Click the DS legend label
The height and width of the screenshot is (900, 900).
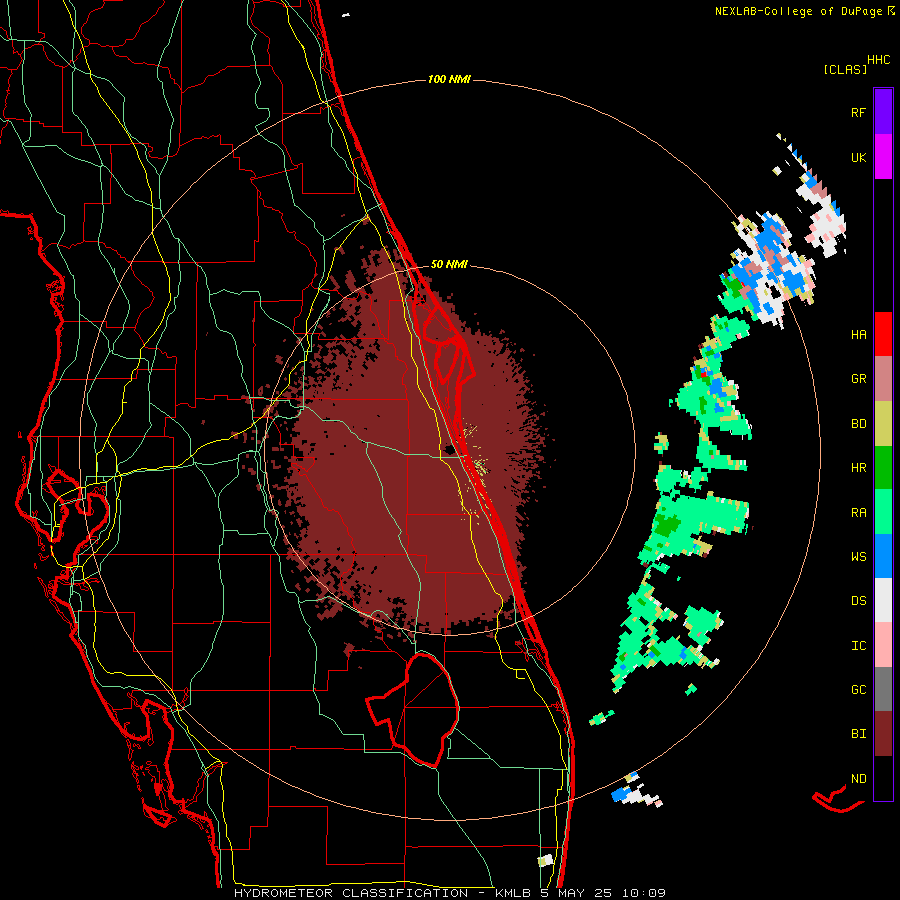point(858,601)
